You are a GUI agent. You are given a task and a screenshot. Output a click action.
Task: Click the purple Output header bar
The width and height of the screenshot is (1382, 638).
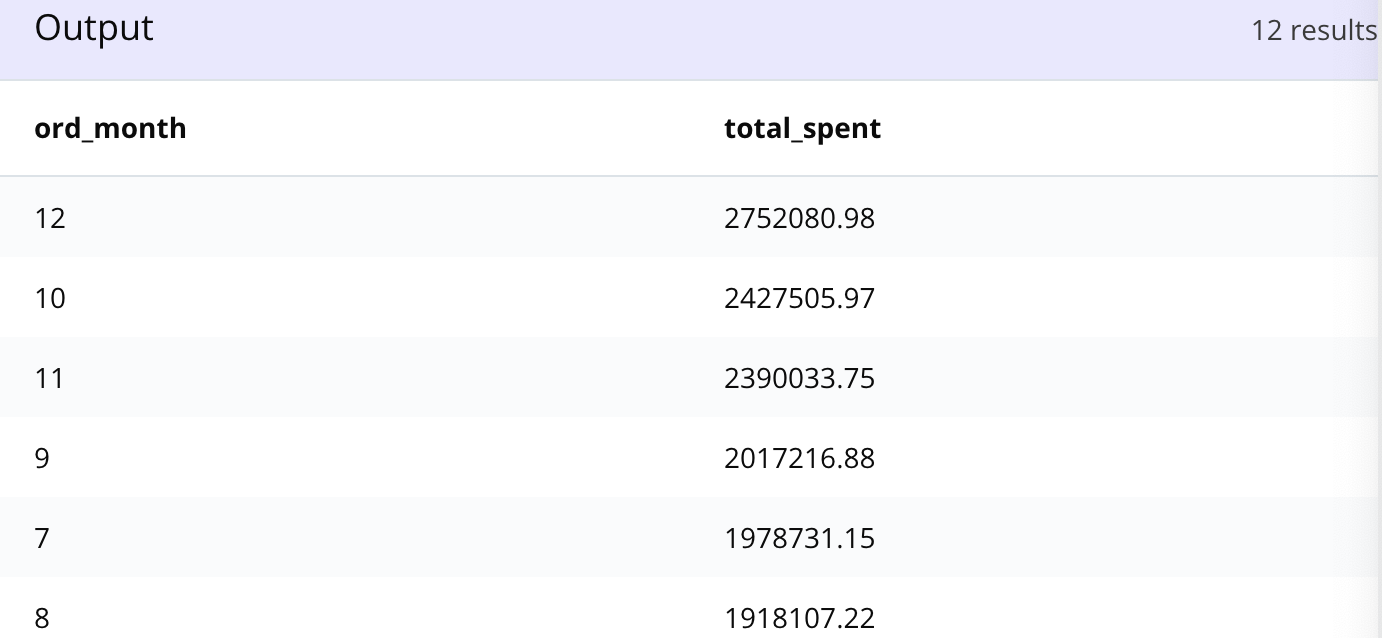690,40
